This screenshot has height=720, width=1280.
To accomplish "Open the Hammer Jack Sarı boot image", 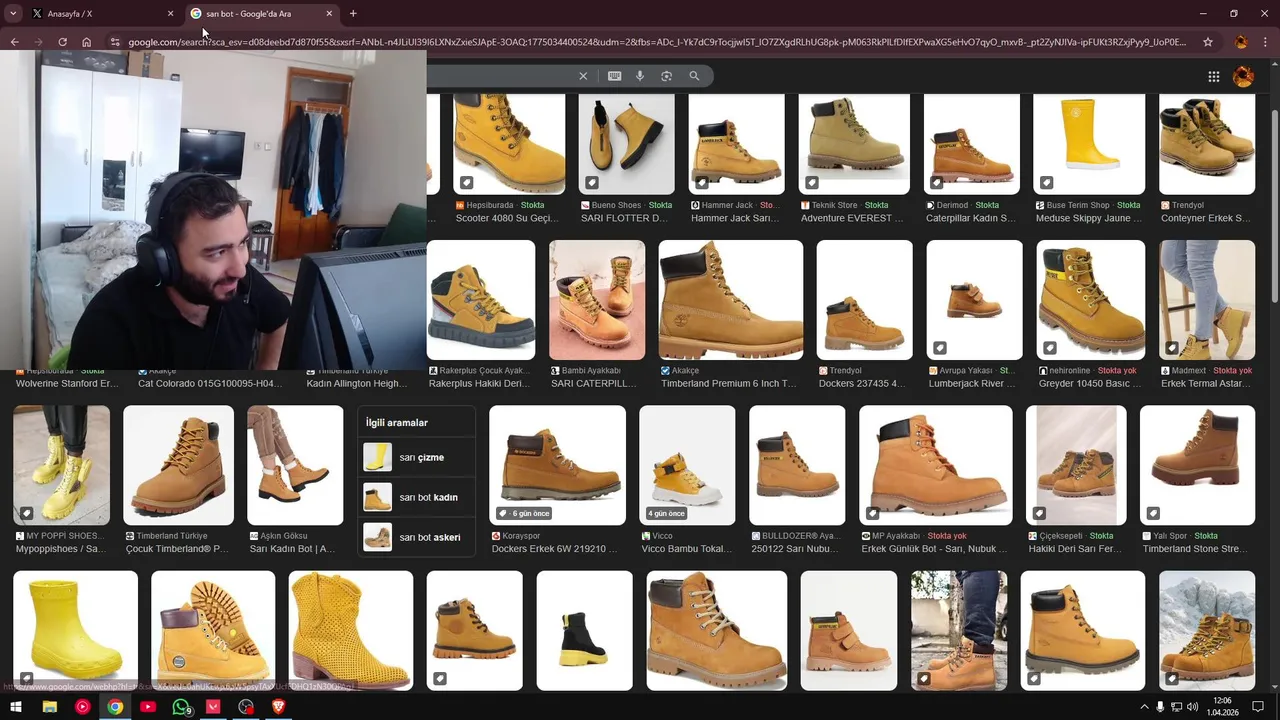I will tap(737, 143).
